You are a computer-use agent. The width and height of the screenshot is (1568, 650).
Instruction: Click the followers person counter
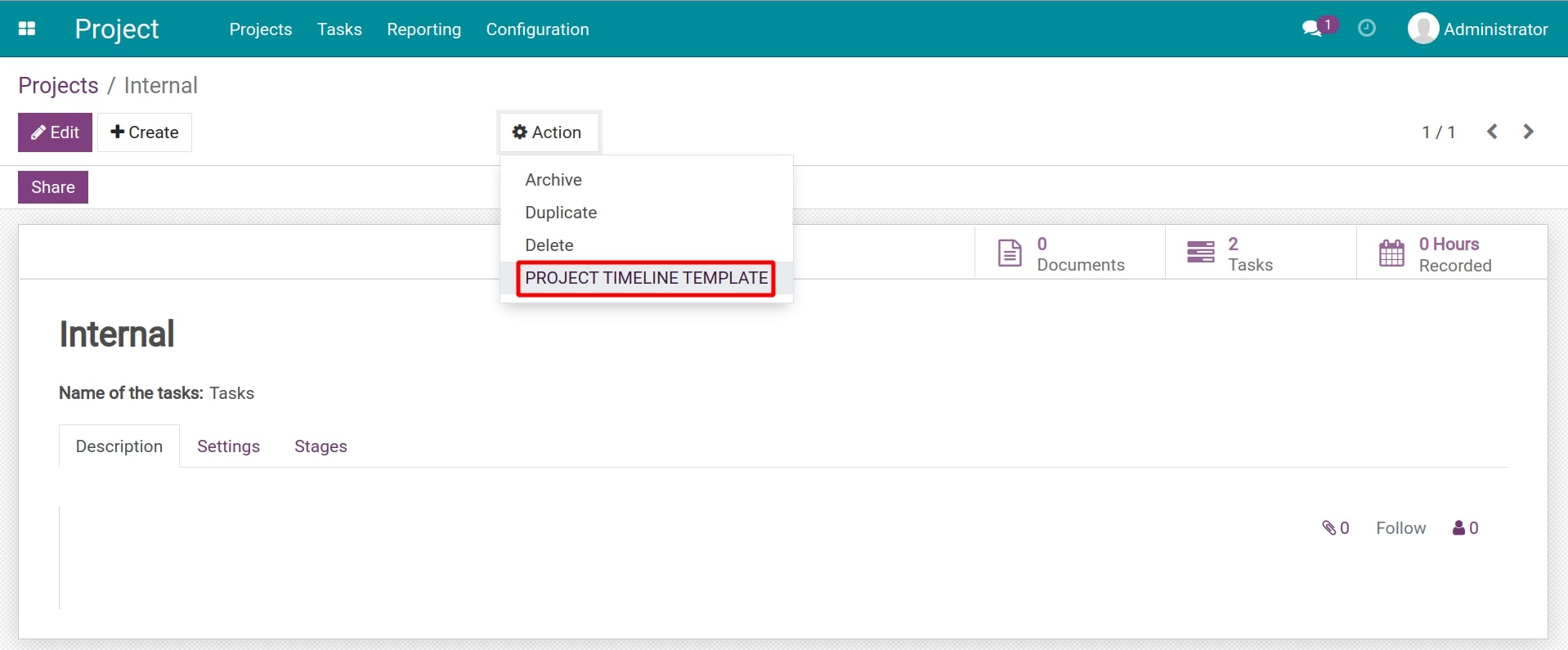click(1465, 528)
